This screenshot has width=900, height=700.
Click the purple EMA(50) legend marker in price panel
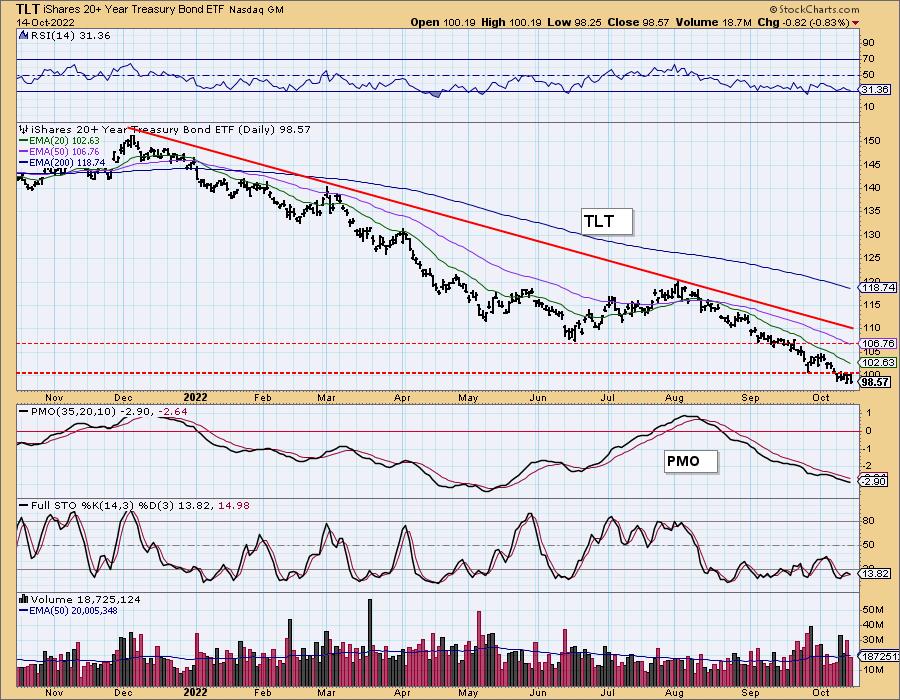click(24, 151)
